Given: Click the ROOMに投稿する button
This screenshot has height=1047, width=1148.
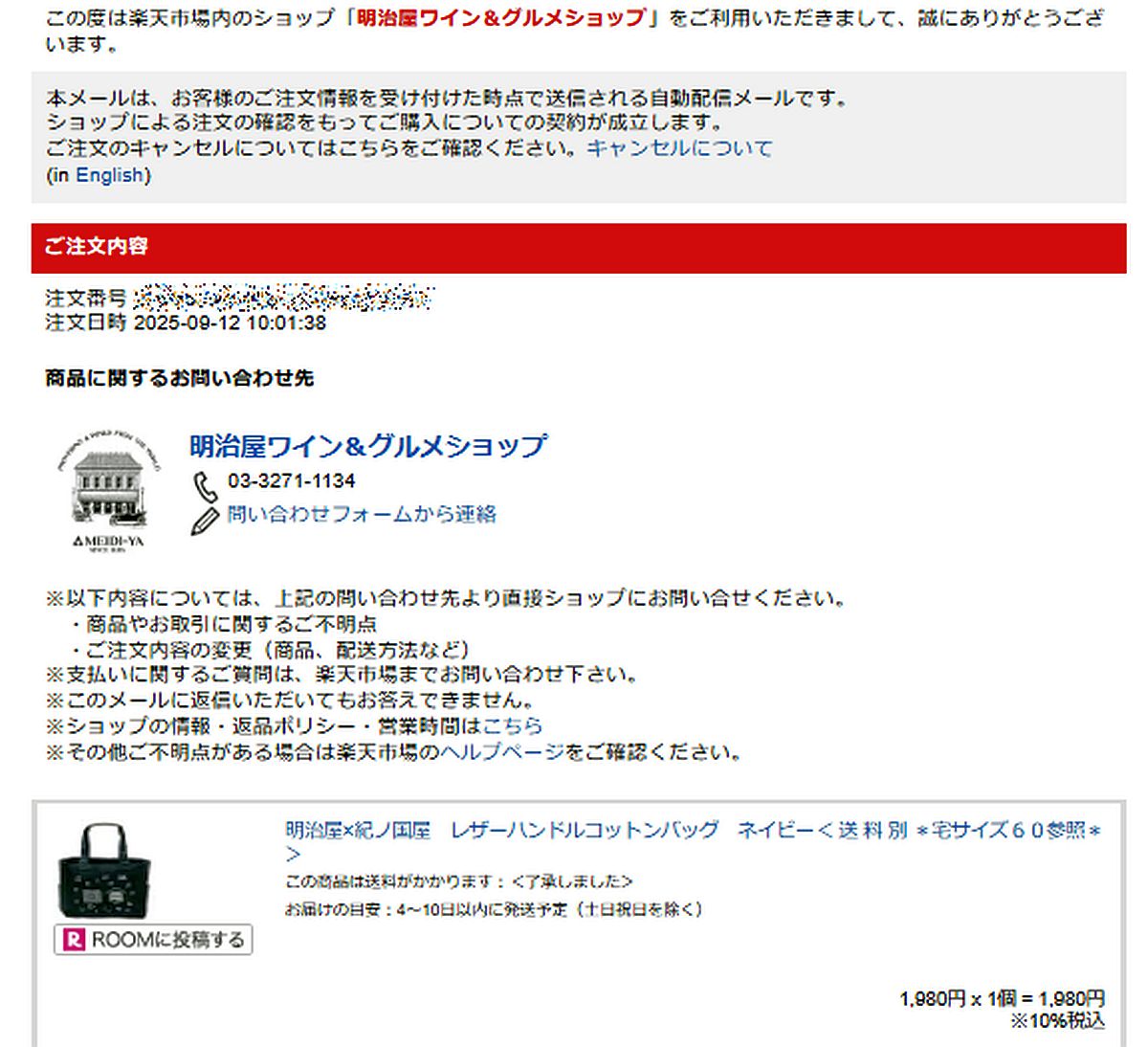Looking at the screenshot, I should 153,940.
